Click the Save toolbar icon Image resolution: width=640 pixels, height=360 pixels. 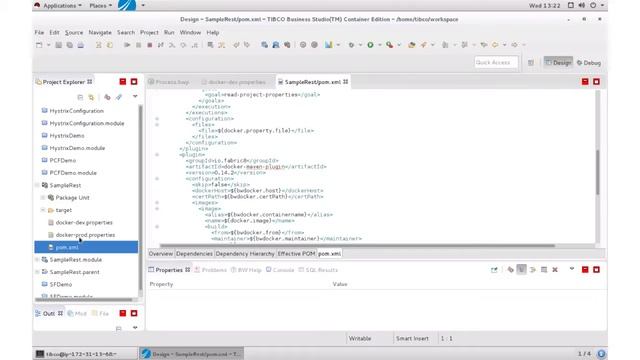coord(58,45)
